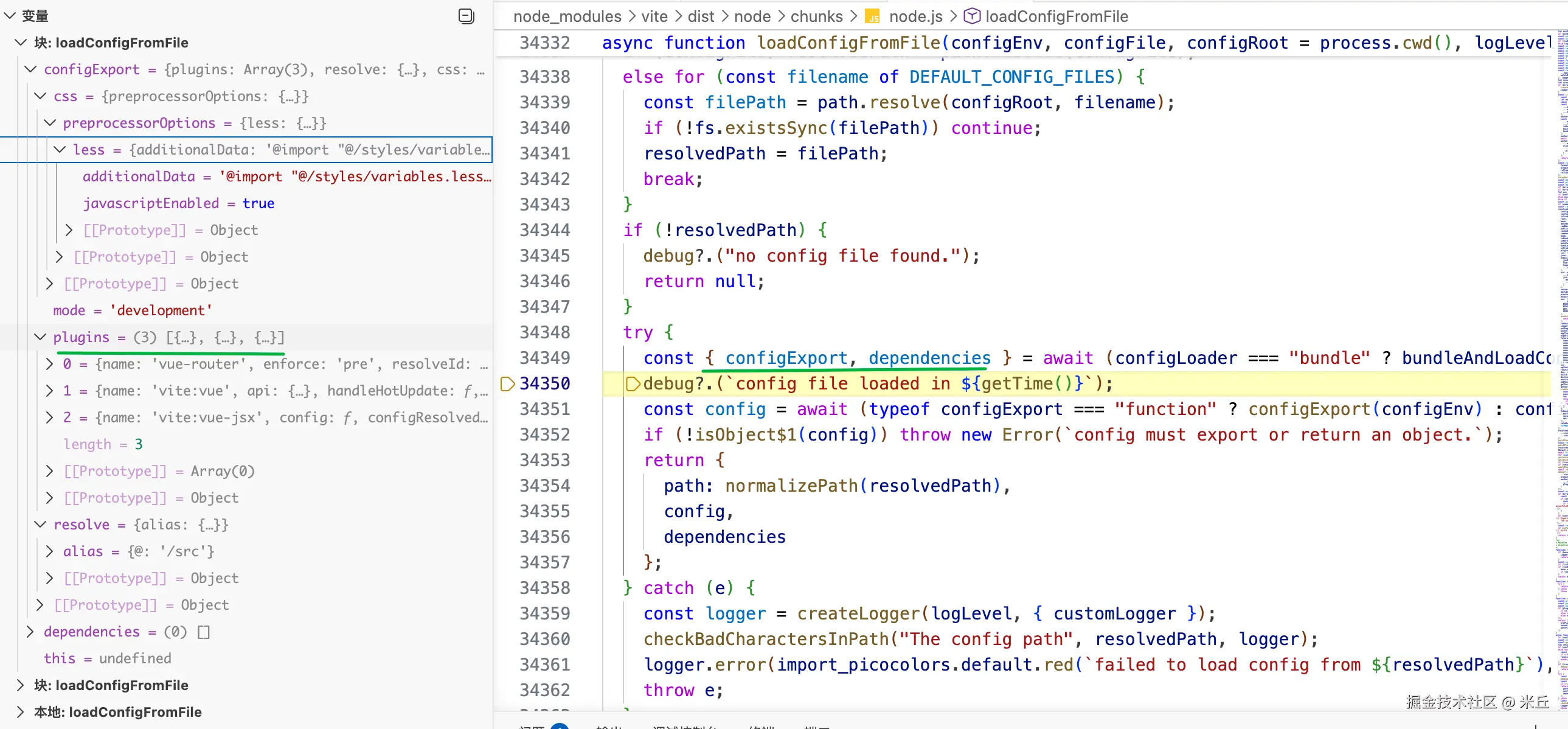Collapse the 变量 section header chevron
1568x729 pixels.
pos(10,16)
